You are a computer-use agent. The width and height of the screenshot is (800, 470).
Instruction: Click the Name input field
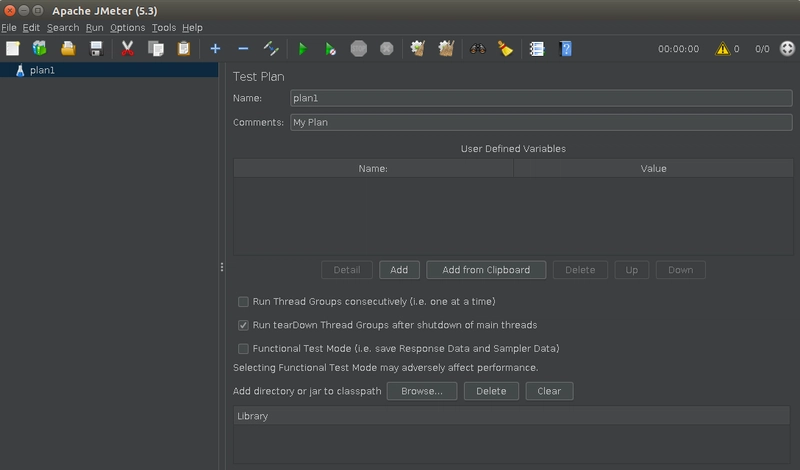pos(541,98)
